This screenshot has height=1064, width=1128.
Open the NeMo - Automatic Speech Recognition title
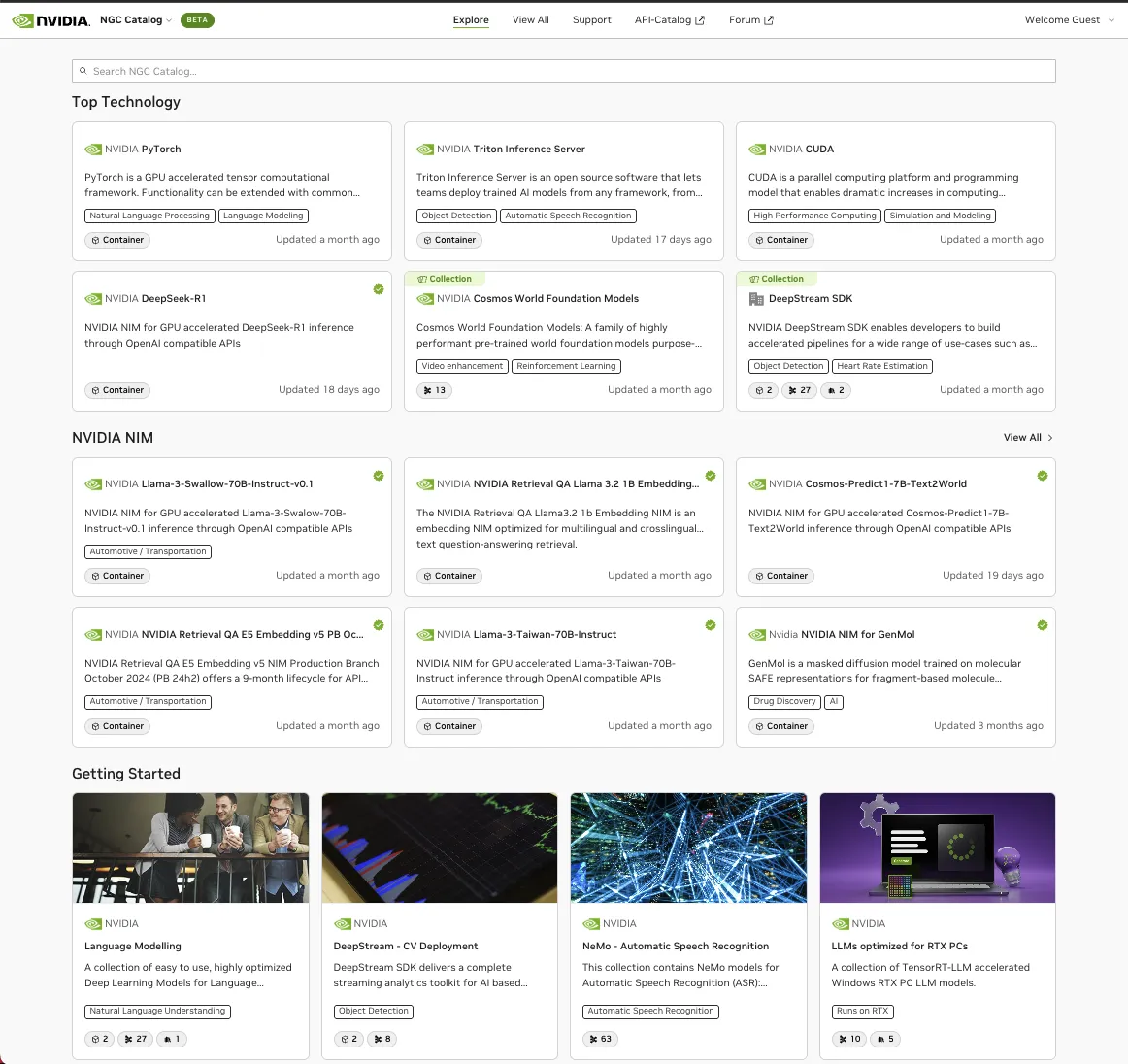[676, 946]
